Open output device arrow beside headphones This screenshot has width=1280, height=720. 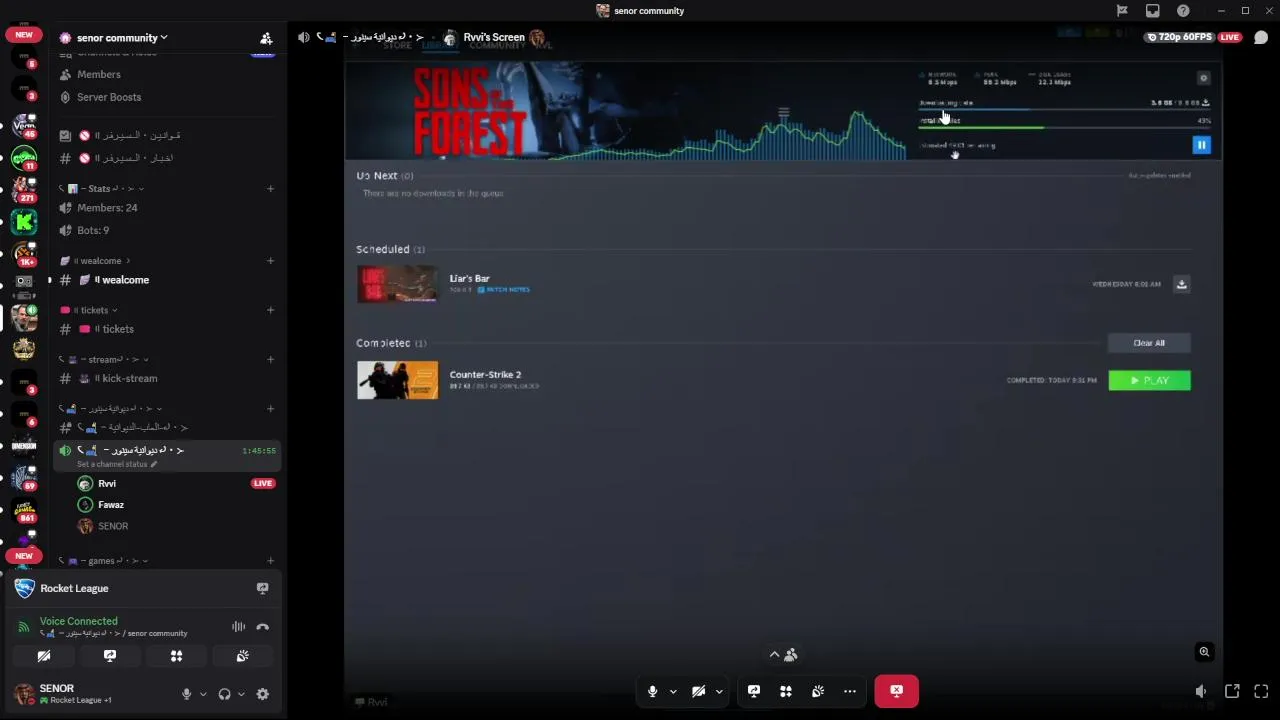point(241,694)
